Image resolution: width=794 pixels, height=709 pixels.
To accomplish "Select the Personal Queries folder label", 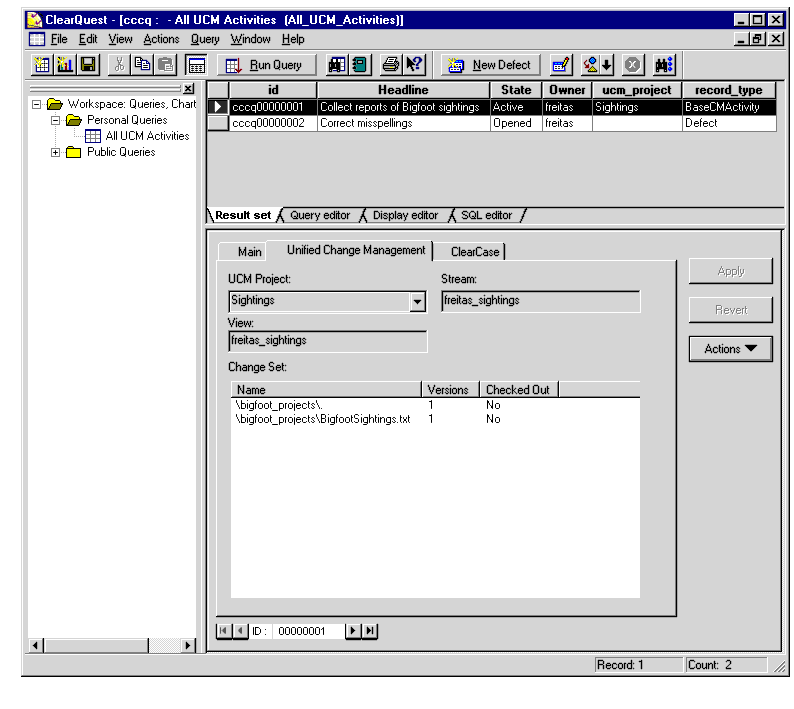I will [127, 120].
